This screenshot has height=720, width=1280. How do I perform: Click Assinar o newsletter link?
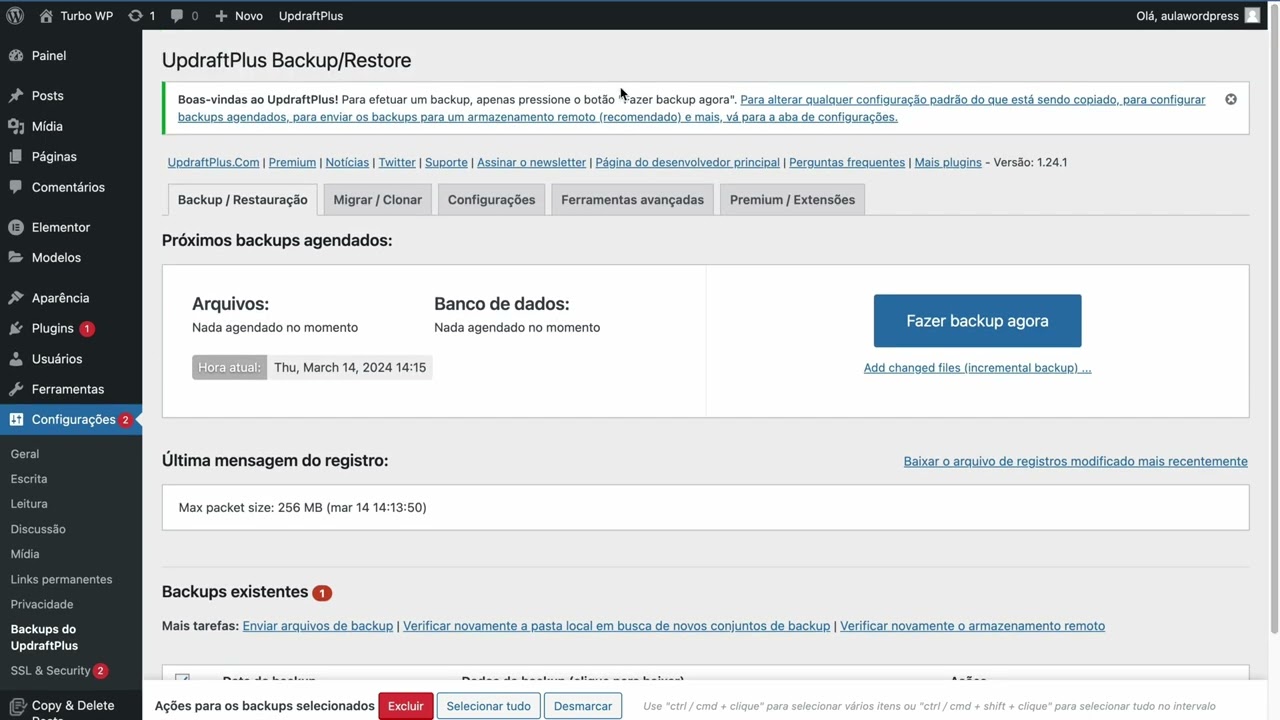tap(531, 162)
